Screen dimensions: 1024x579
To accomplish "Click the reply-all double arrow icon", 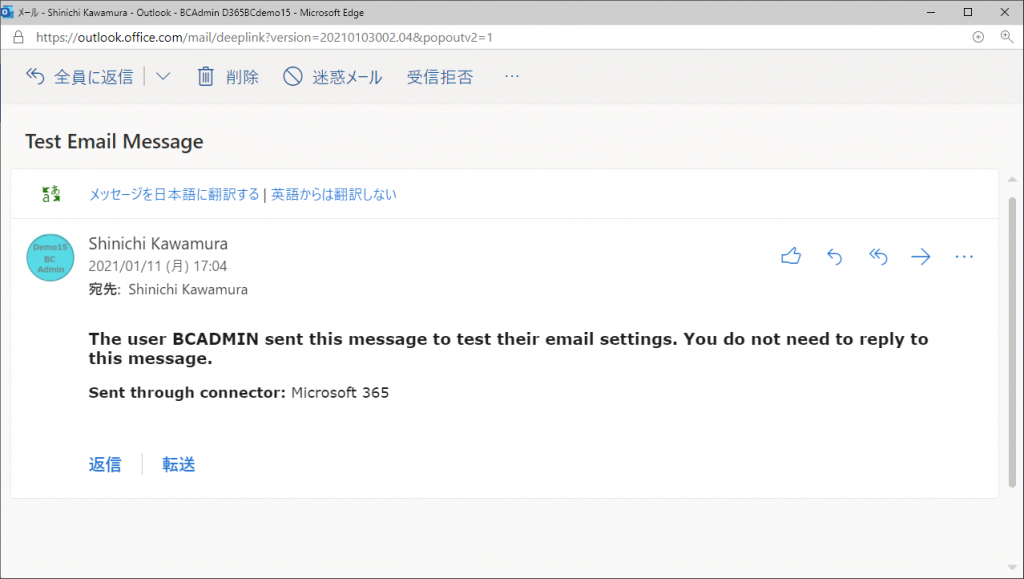I will 878,257.
